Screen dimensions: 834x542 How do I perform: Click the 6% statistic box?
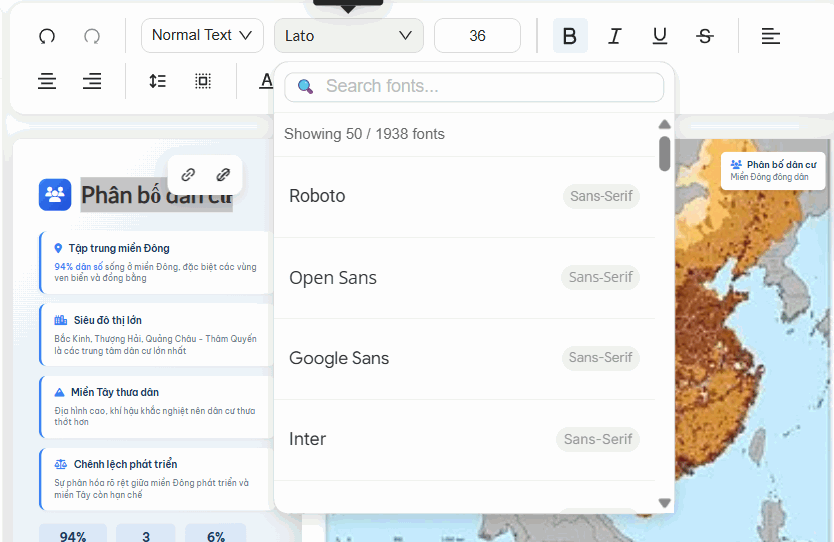pyautogui.click(x=216, y=533)
